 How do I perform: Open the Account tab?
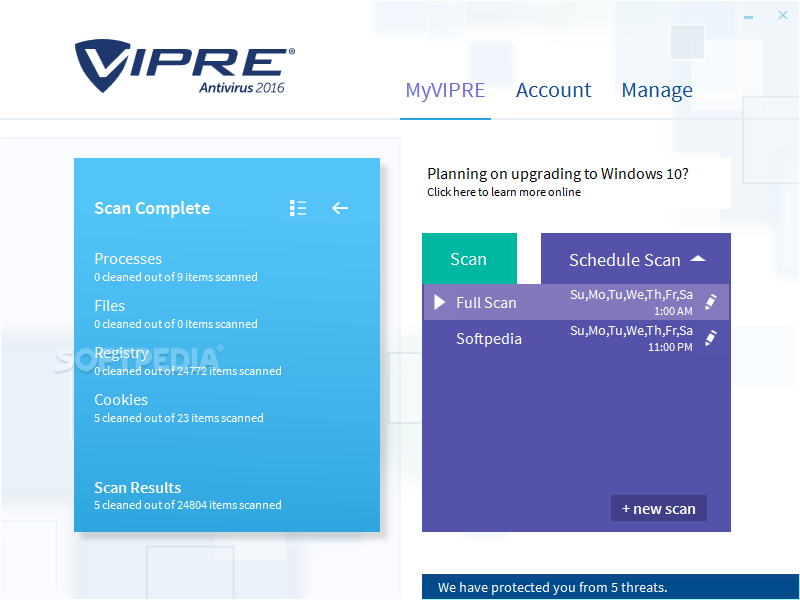553,90
